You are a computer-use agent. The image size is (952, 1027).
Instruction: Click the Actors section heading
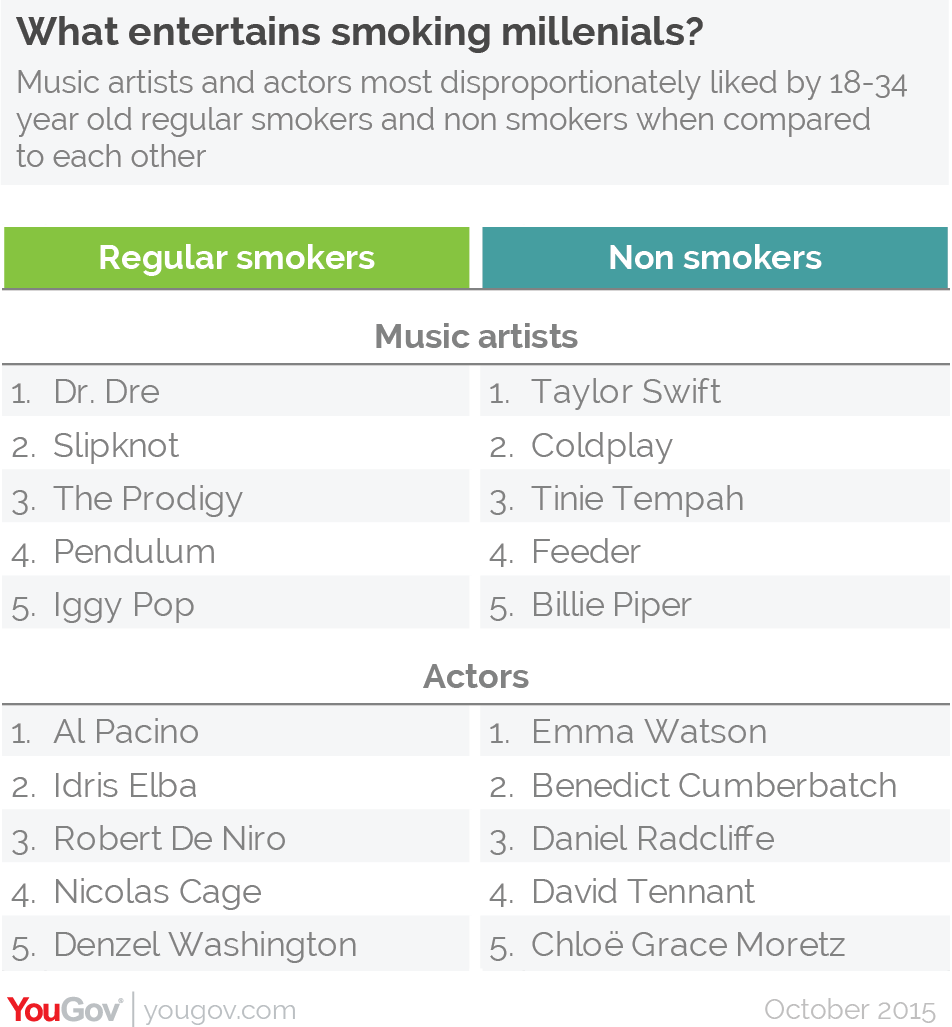pyautogui.click(x=476, y=677)
